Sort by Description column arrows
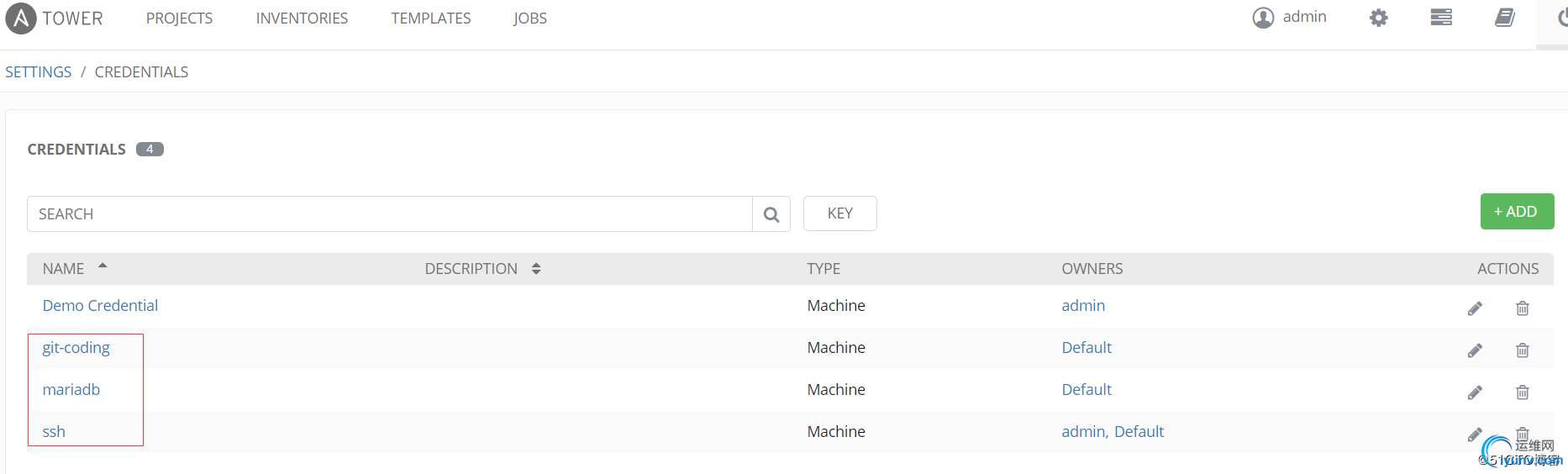 point(536,269)
